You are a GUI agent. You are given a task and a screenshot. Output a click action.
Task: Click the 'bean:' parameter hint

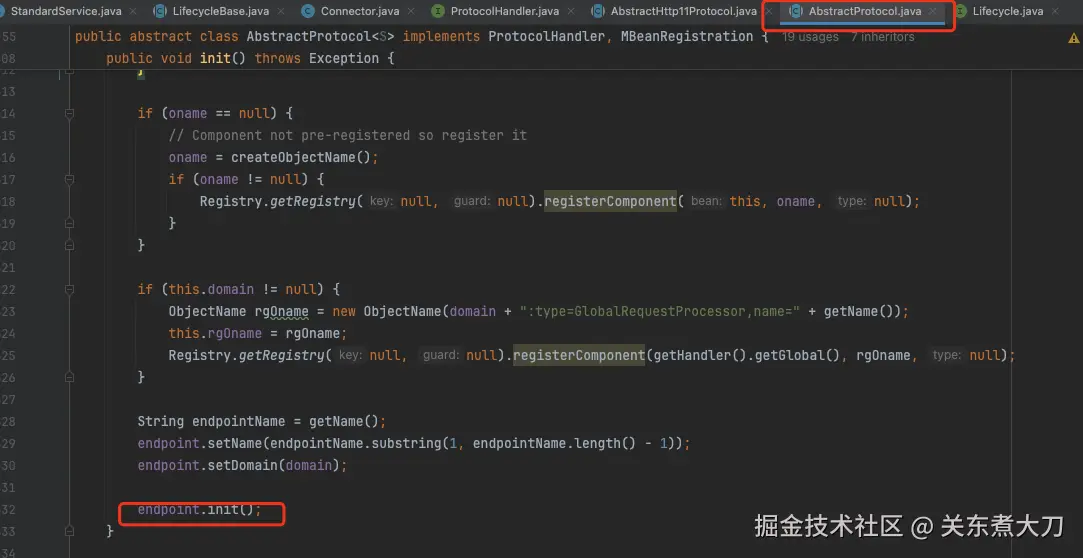coord(706,202)
